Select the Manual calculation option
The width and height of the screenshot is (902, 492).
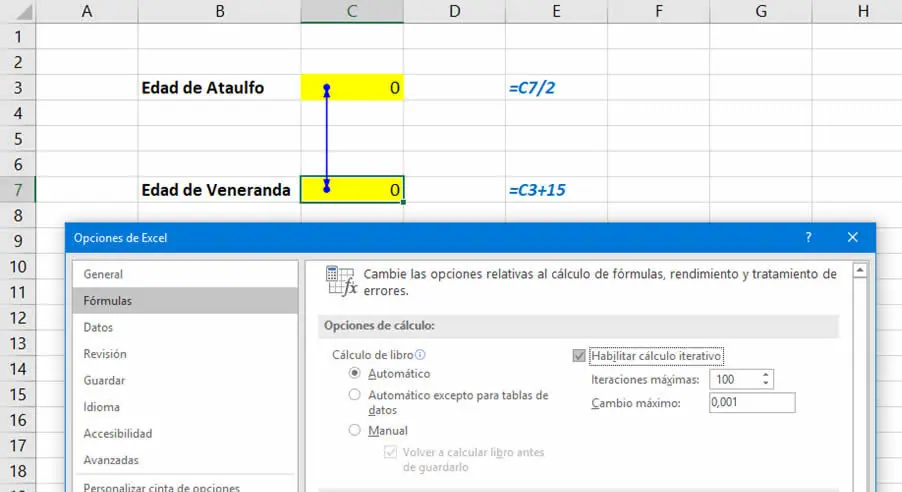[x=355, y=431]
